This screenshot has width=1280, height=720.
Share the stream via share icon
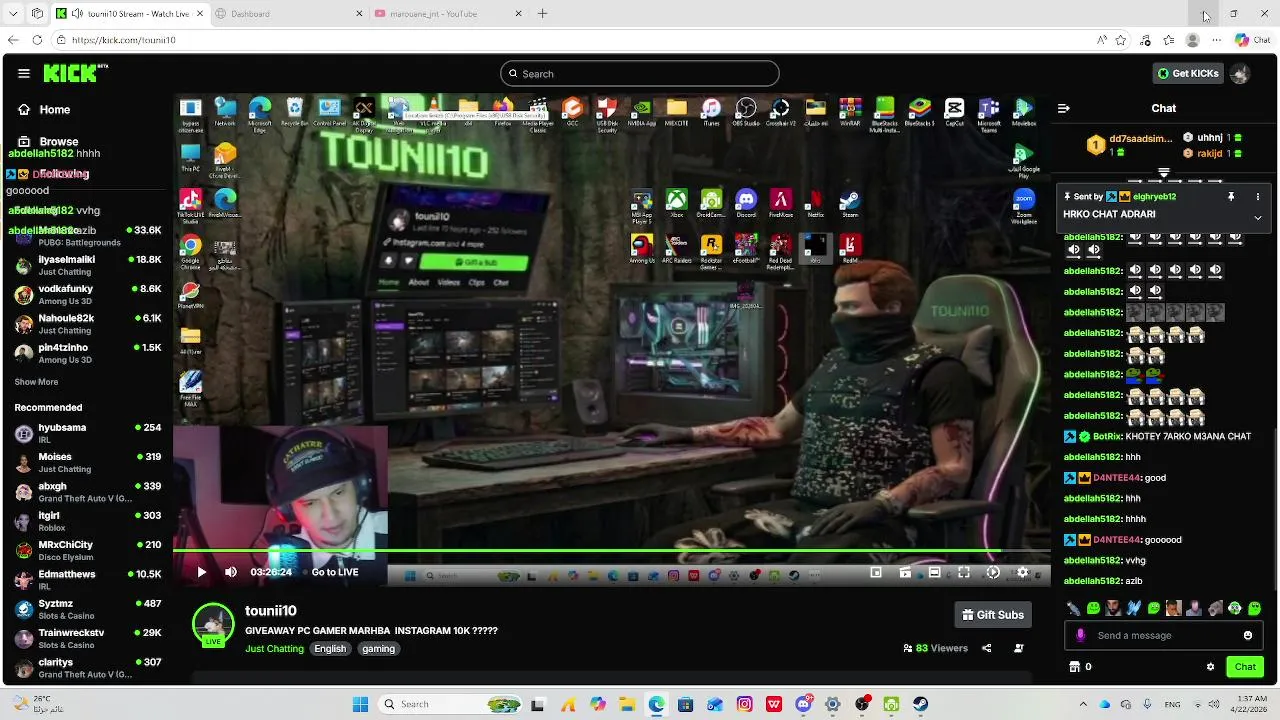coord(986,648)
